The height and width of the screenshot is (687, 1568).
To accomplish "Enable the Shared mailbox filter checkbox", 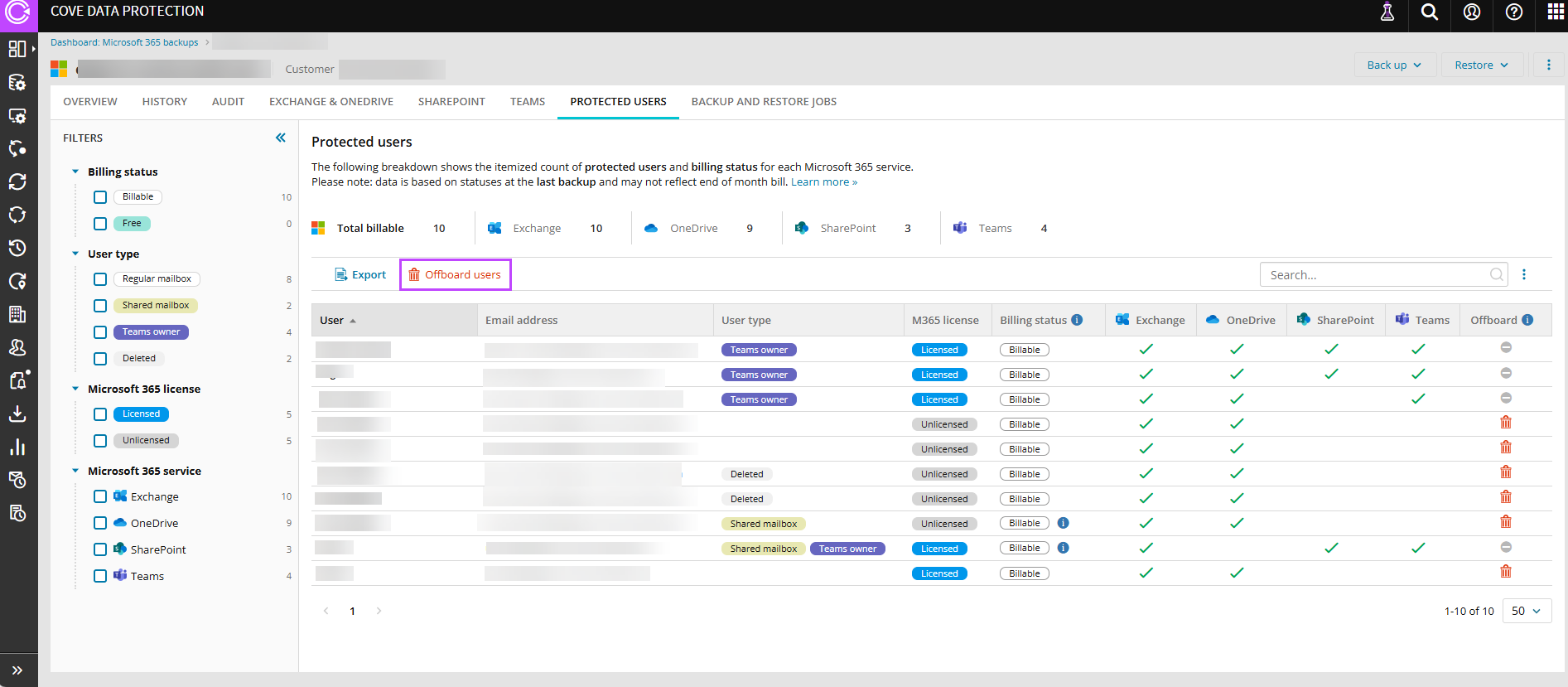I will [100, 306].
